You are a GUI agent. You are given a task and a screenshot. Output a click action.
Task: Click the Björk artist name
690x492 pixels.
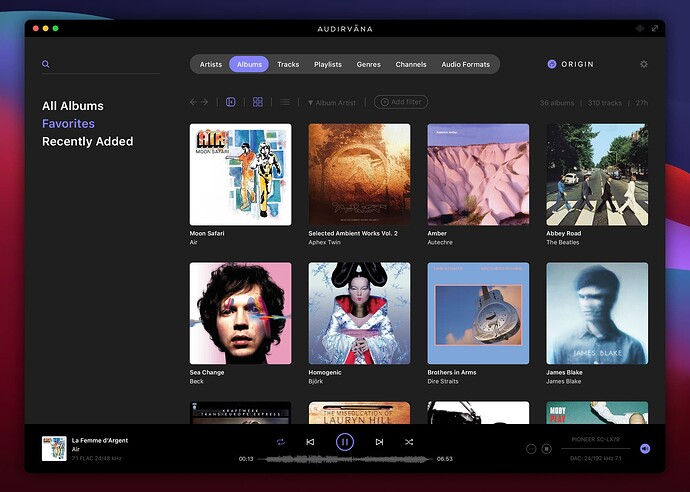(316, 382)
